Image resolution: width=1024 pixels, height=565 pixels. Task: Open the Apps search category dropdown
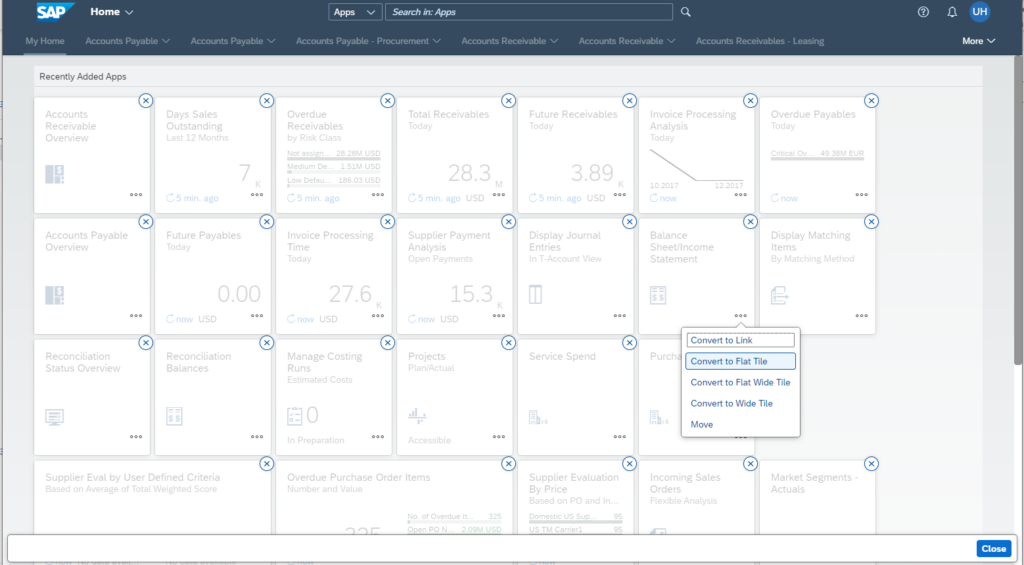coord(355,12)
